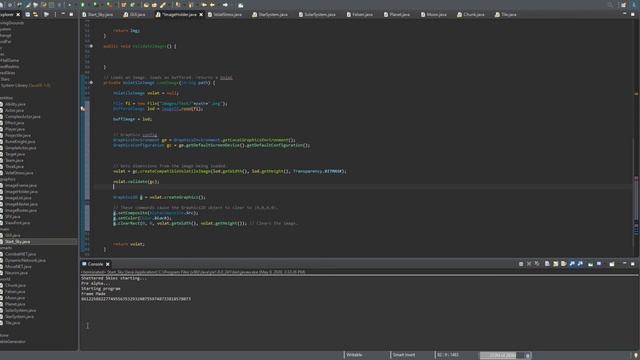
Task: Select Neuron.java in the Explorer tree
Action: [x=16, y=273]
